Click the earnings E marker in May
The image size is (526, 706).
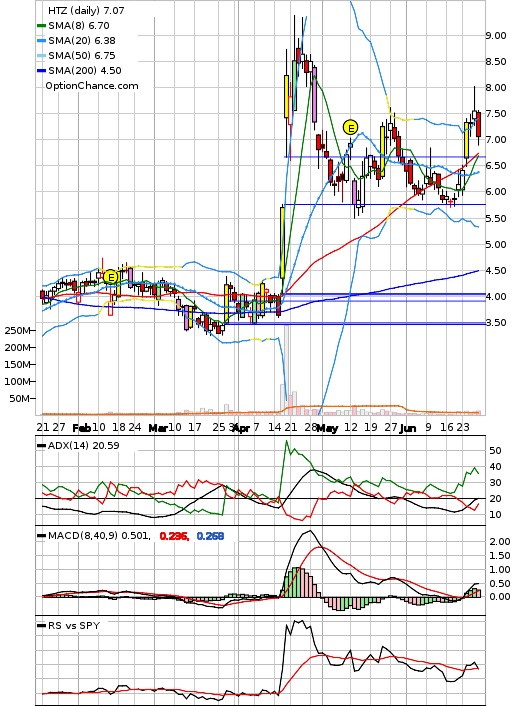pyautogui.click(x=350, y=127)
